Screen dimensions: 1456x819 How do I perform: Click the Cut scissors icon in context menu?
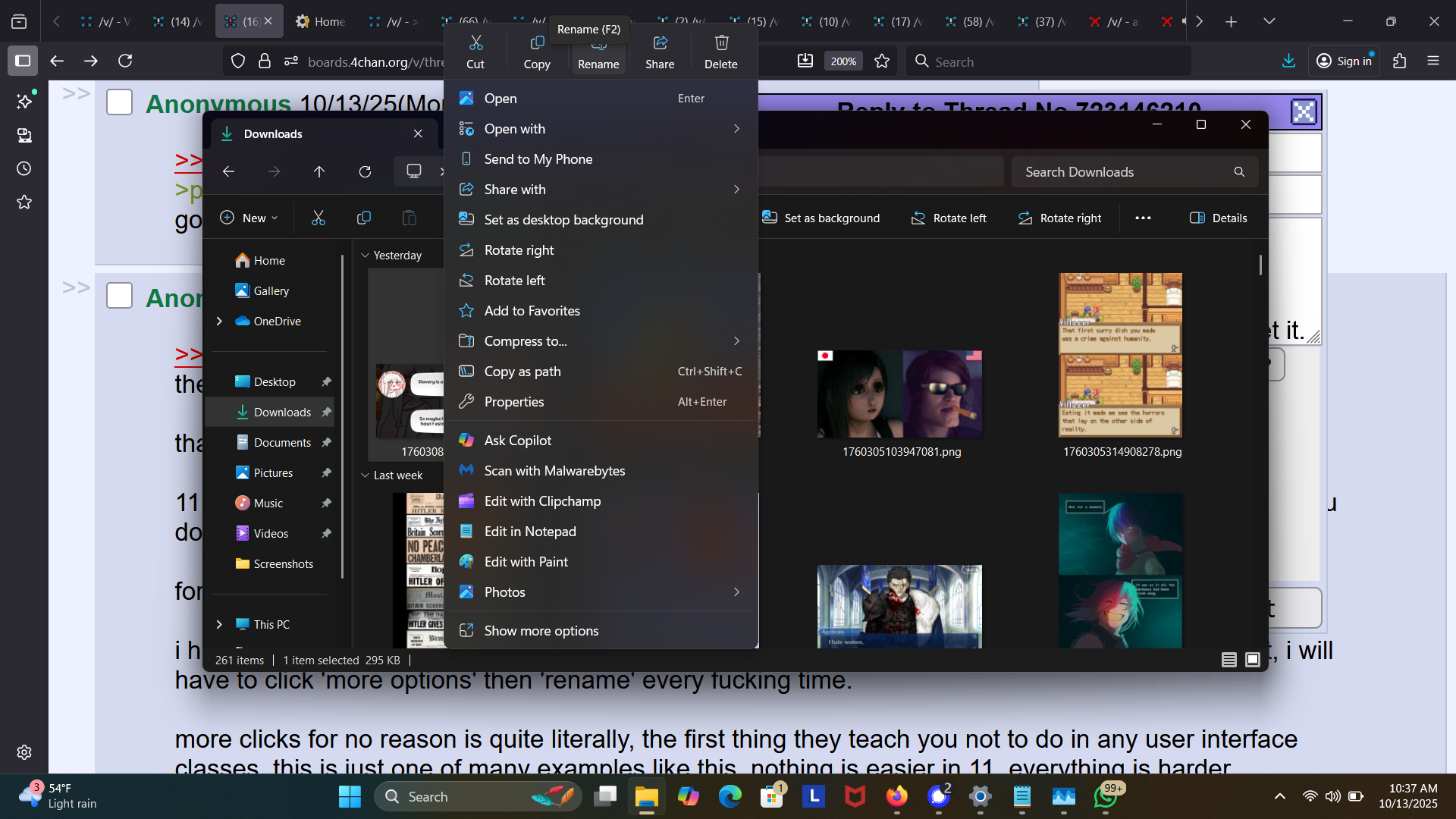(475, 44)
